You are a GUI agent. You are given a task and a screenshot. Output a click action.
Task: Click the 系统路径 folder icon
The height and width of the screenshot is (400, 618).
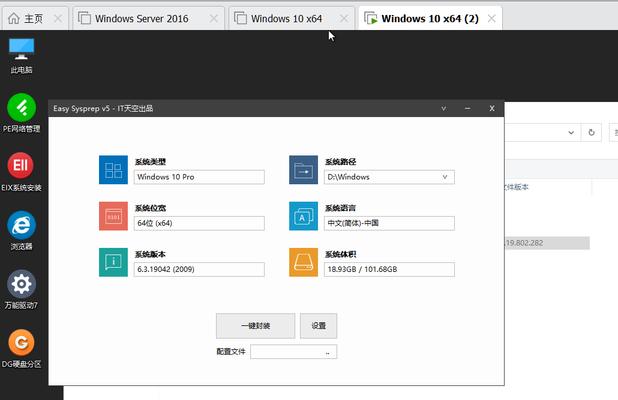coord(303,170)
